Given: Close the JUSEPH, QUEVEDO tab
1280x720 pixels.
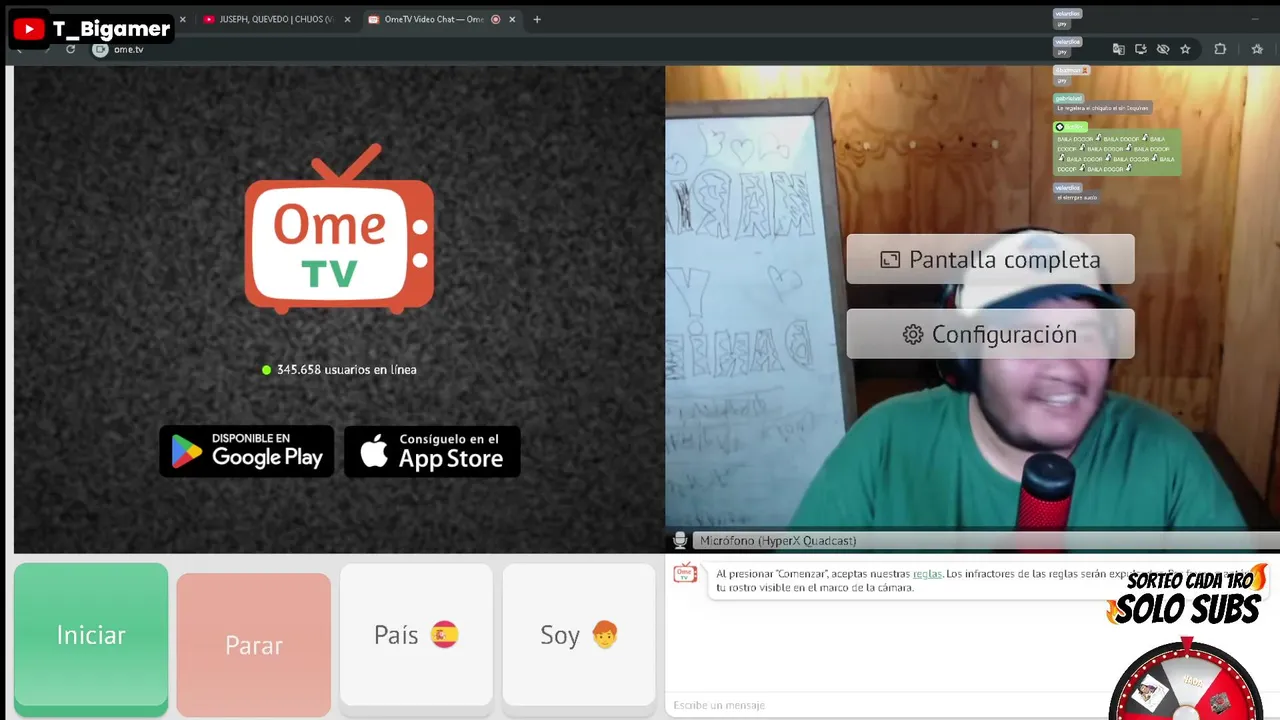Looking at the screenshot, I should pos(348,19).
